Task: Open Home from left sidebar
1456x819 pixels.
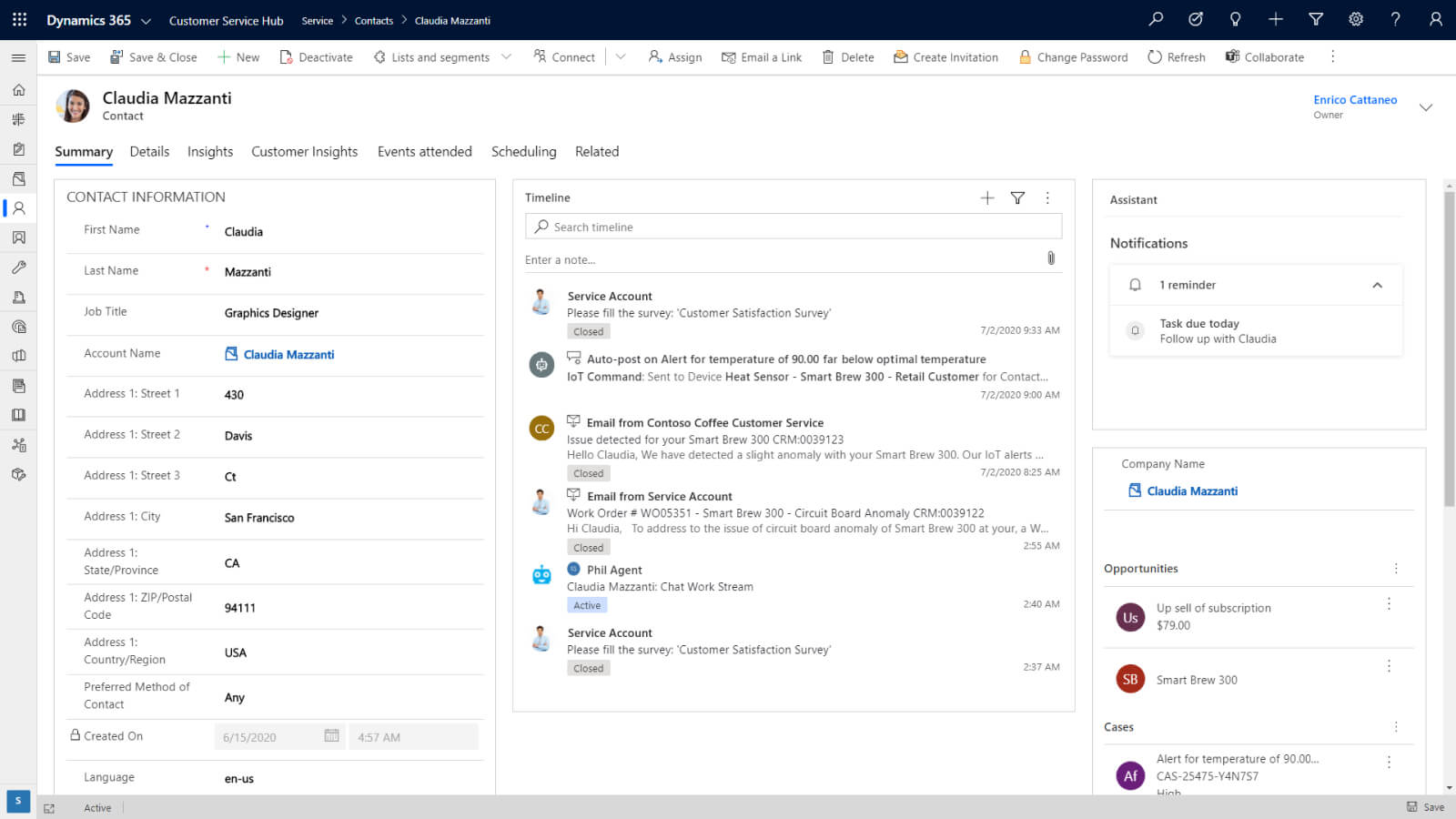Action: click(18, 90)
